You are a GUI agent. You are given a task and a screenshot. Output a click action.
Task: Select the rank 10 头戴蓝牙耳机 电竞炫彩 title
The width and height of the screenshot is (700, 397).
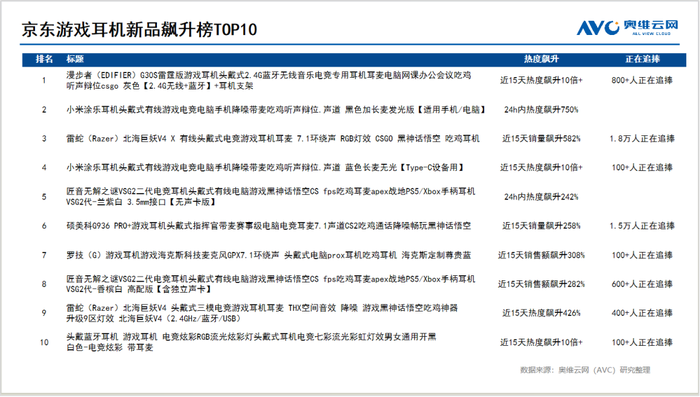251,342
